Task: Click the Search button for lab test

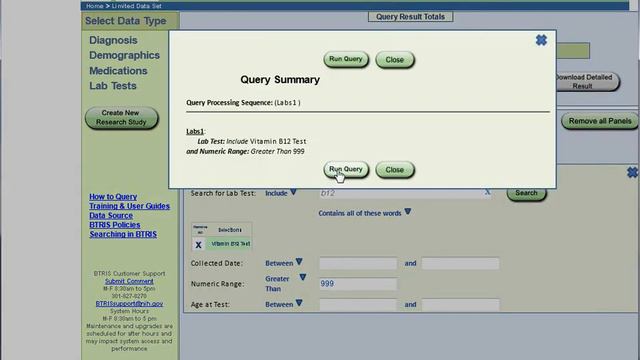Action: pos(526,193)
